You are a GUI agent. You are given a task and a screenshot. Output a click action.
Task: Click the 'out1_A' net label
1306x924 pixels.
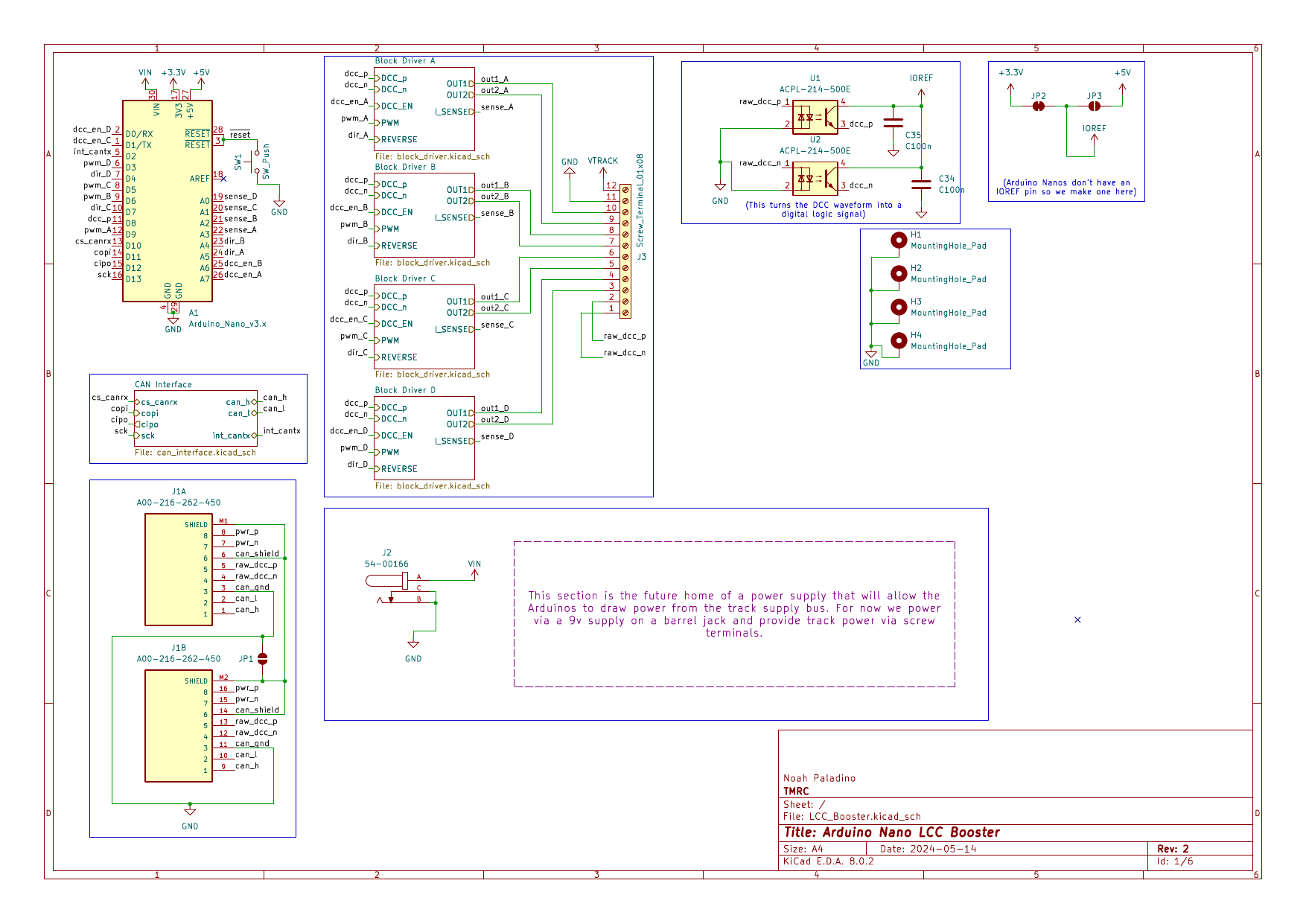tap(494, 79)
